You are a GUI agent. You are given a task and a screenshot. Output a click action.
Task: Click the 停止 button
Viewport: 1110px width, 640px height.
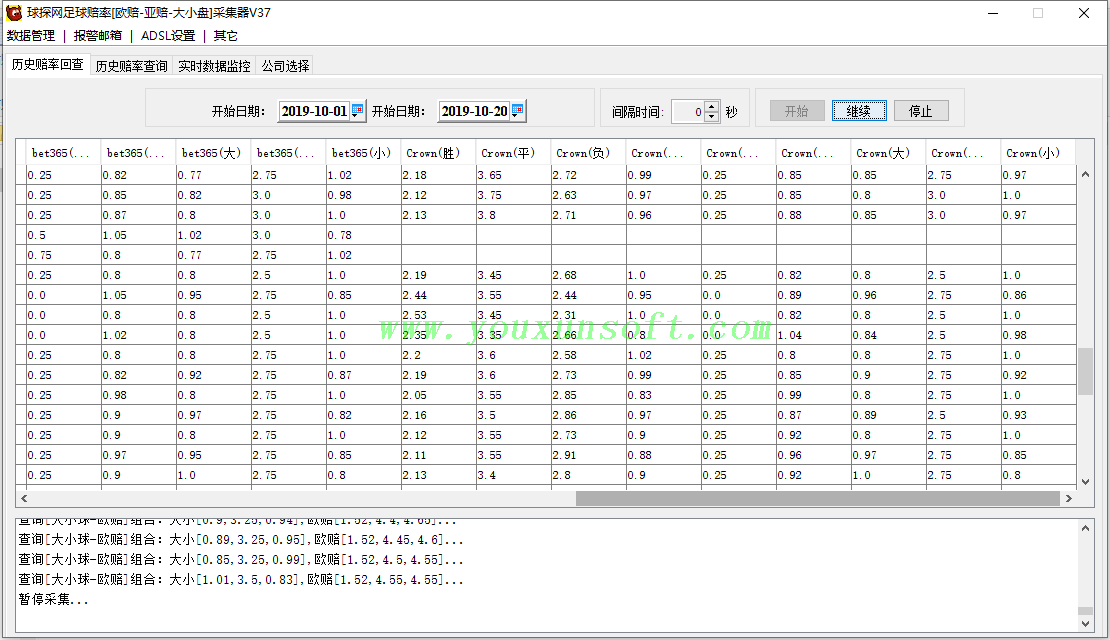[921, 111]
